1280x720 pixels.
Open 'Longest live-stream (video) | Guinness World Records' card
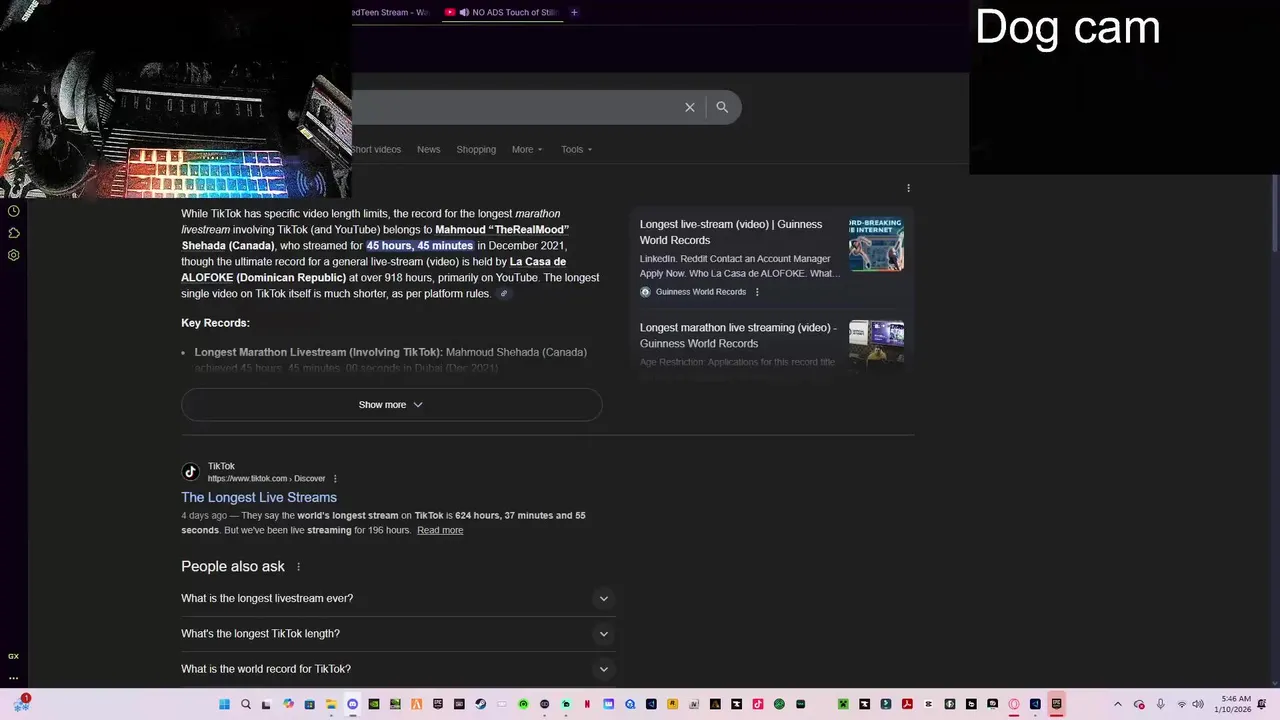coord(731,232)
